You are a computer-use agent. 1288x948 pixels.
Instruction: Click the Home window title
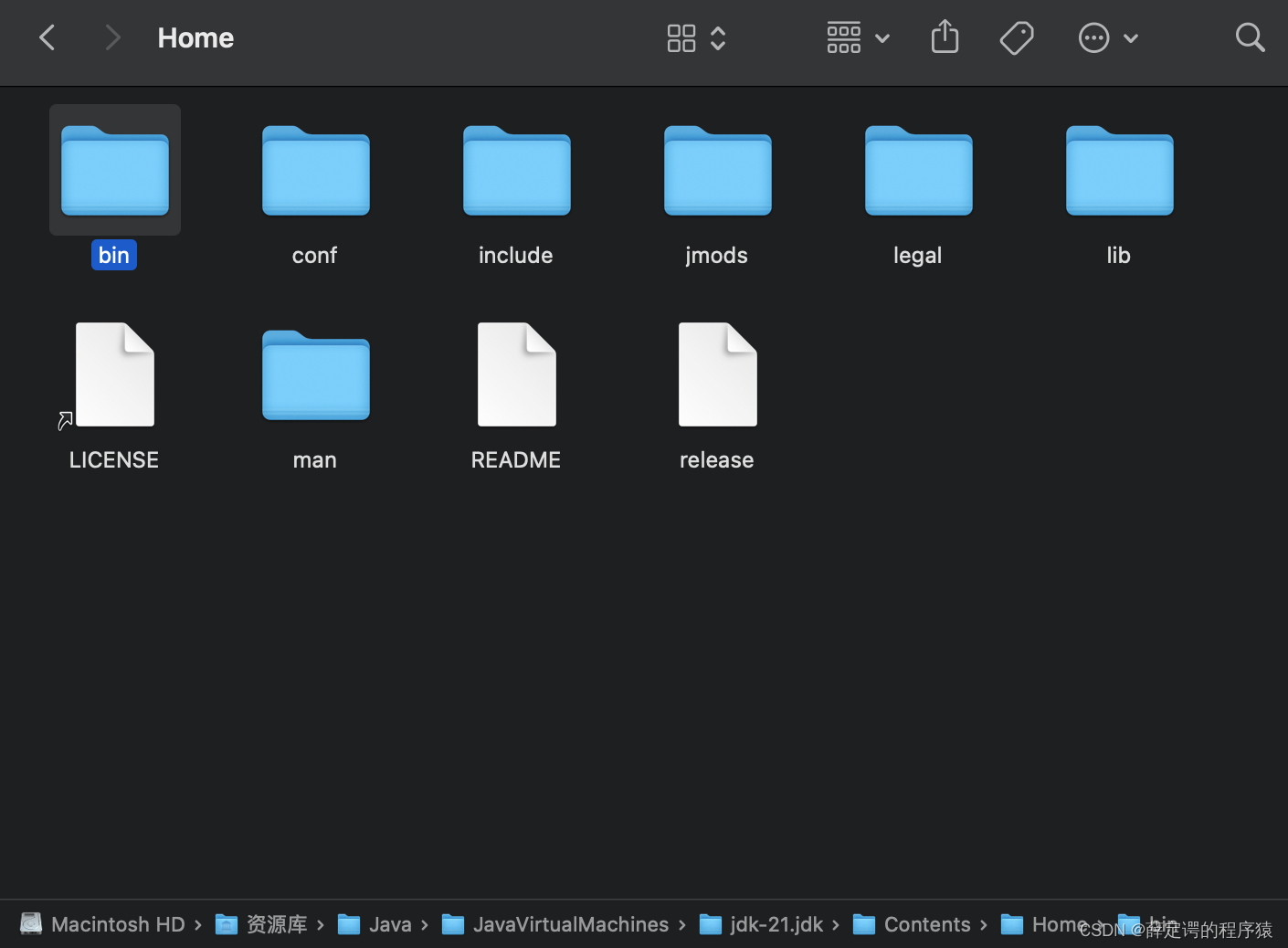195,38
